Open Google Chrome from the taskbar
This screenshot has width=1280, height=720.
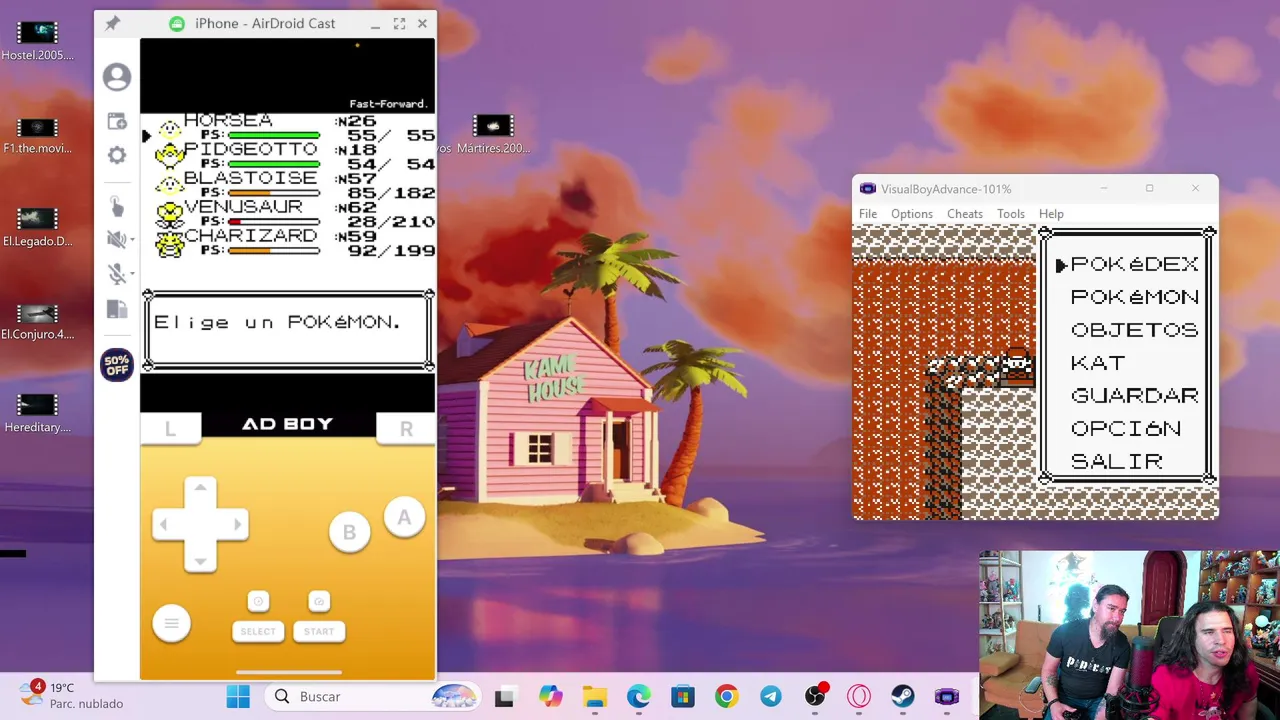click(x=727, y=697)
